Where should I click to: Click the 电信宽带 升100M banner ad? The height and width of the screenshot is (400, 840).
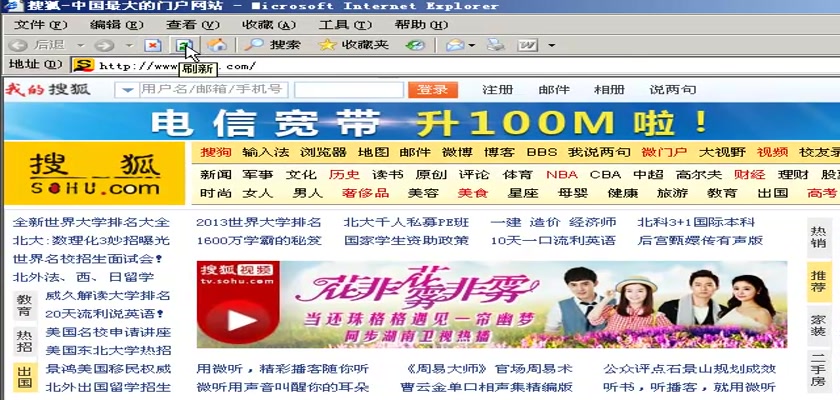coord(422,122)
